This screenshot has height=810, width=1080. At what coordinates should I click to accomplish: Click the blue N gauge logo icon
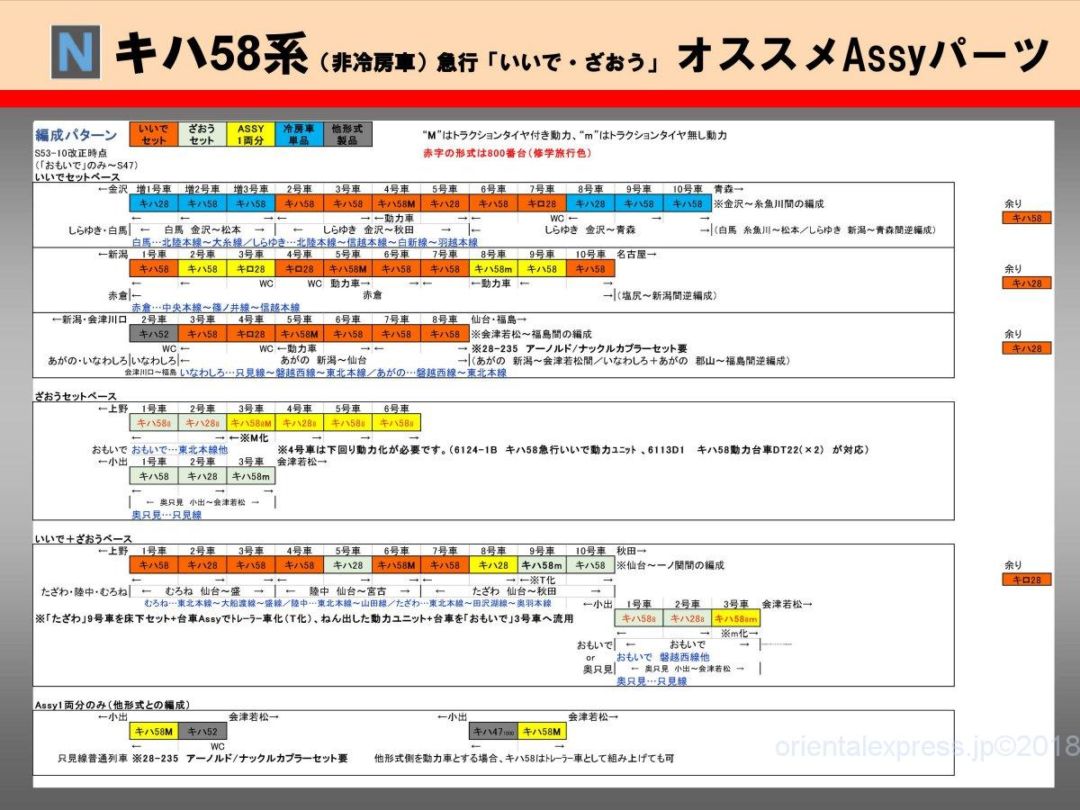pos(76,54)
